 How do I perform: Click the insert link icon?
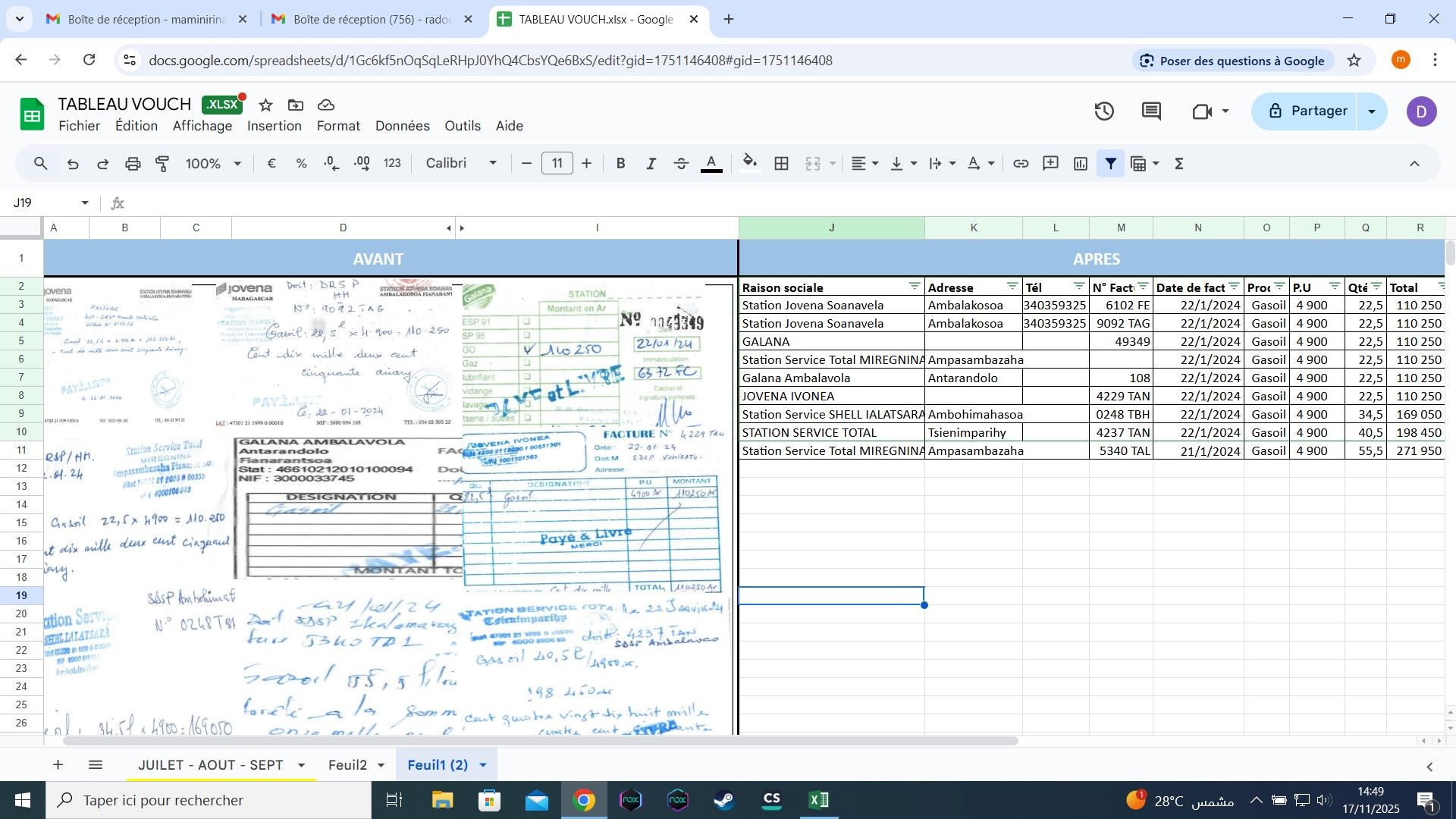1021,164
